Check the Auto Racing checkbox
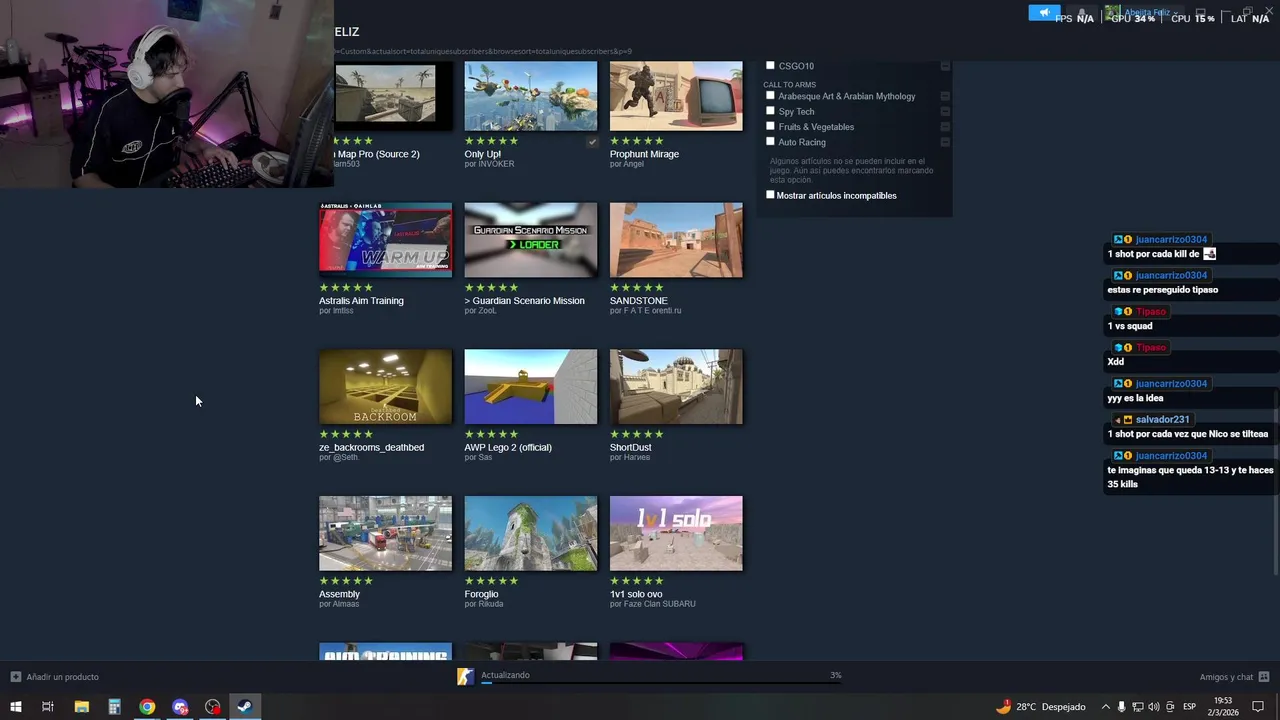This screenshot has height=720, width=1280. 770,141
